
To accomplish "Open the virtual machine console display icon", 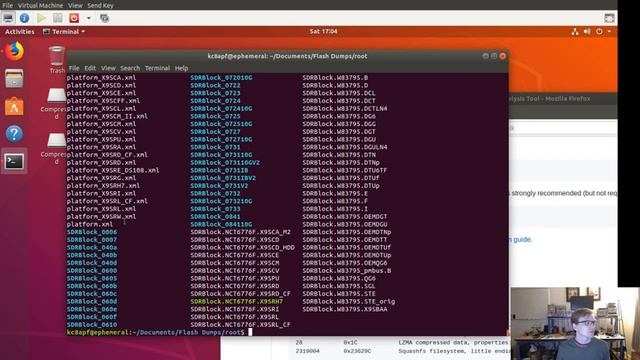I will [x=8, y=18].
